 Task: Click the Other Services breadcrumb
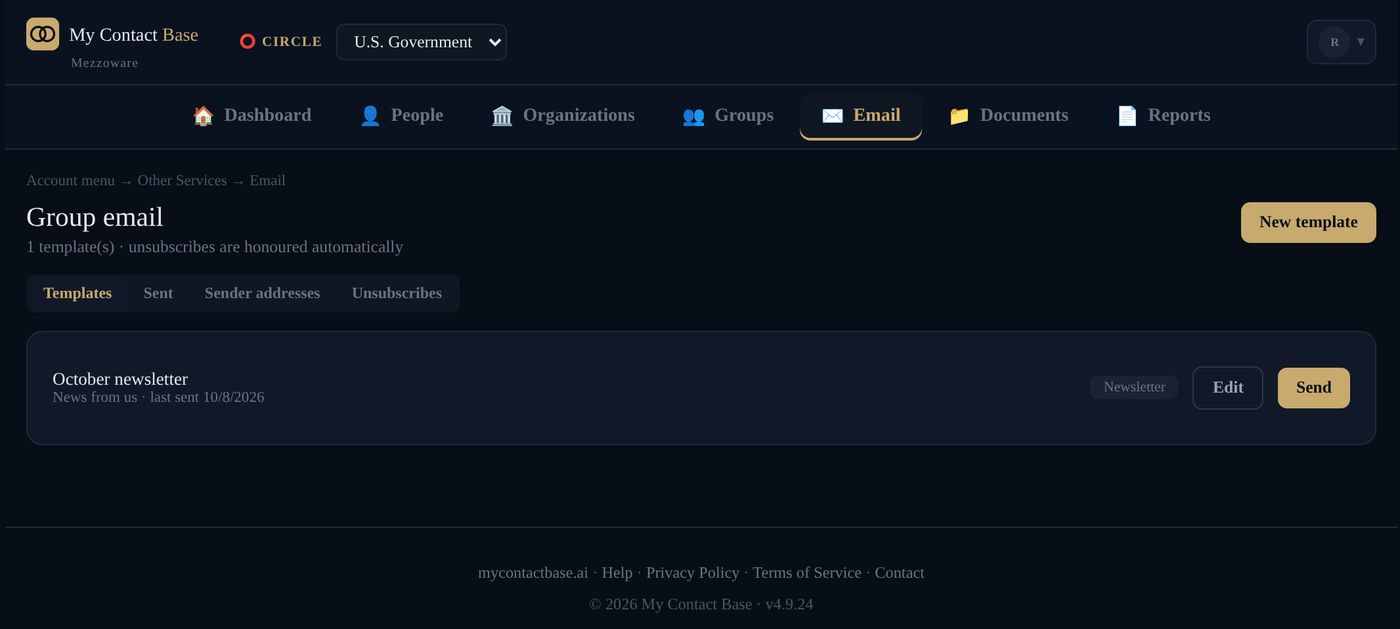(182, 180)
